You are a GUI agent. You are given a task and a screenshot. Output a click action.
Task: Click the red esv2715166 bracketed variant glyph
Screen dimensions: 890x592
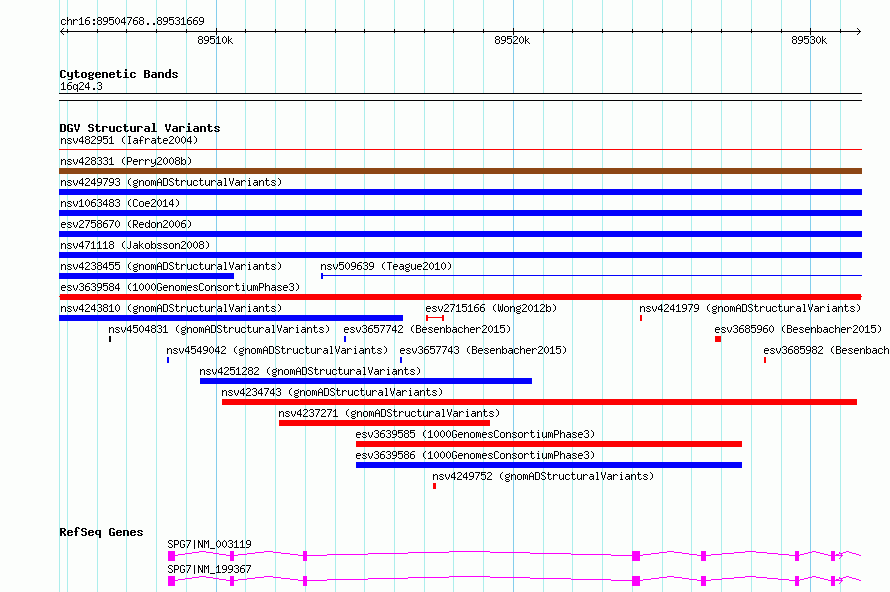435,318
